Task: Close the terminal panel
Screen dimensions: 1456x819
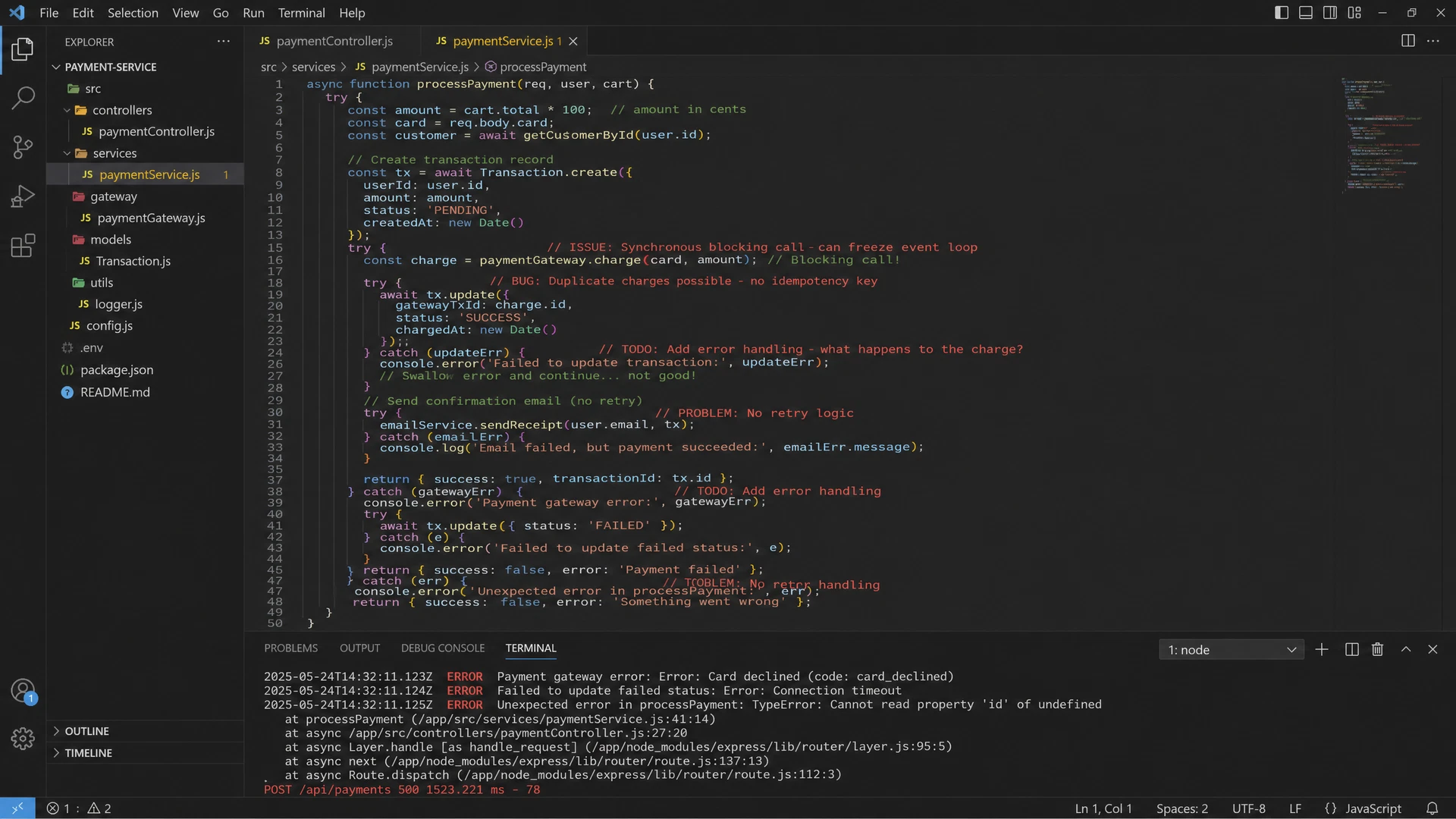Action: 1432,650
